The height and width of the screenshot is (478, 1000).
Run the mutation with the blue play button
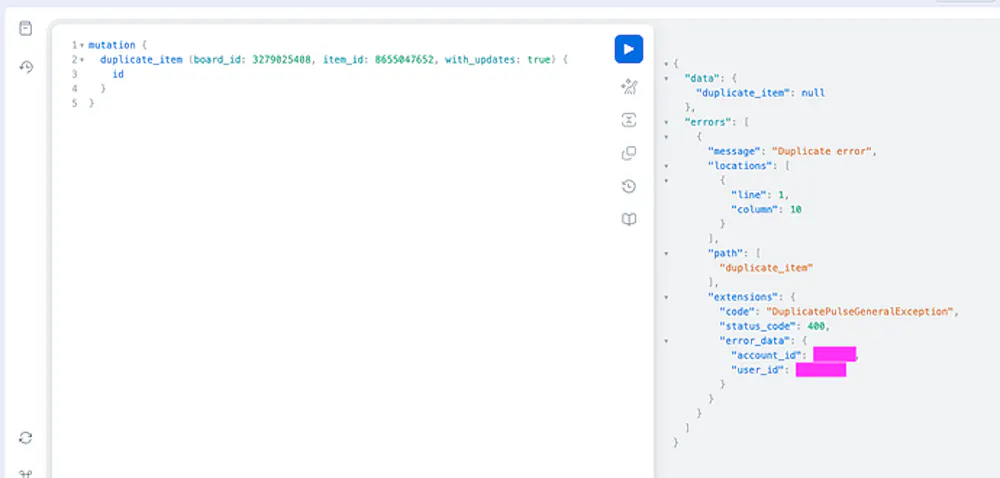point(629,49)
